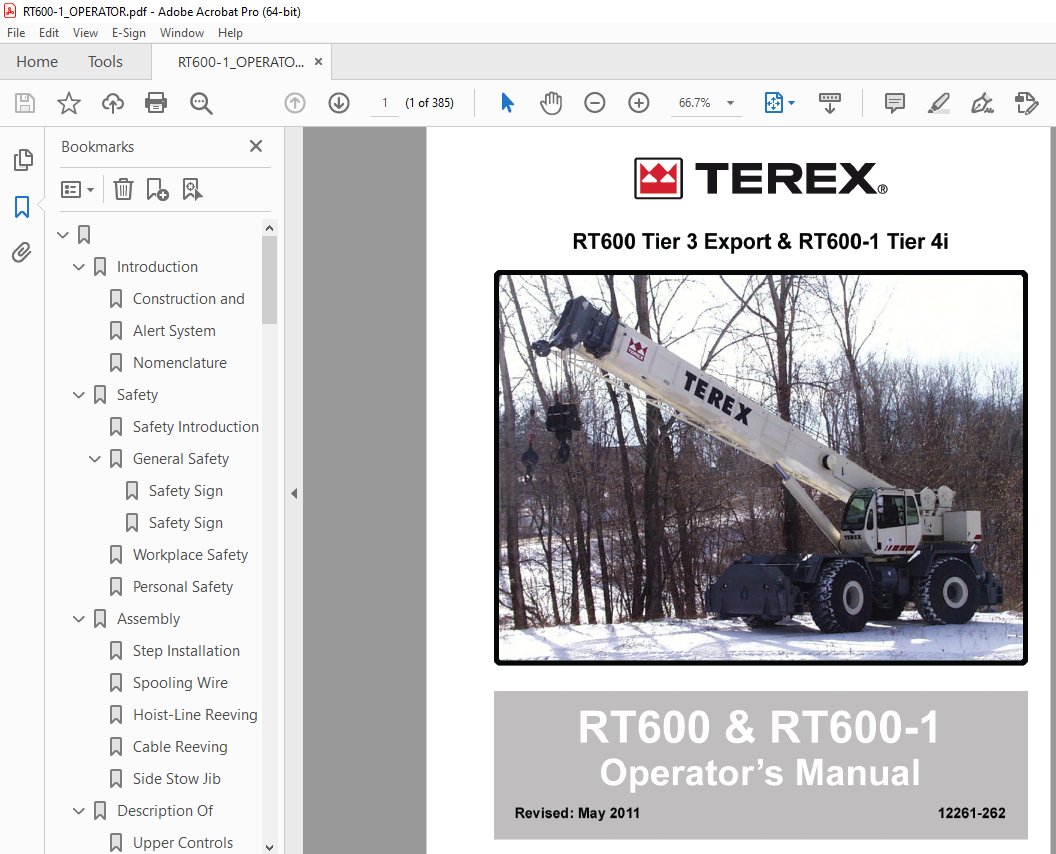Screen dimensions: 1056x854
Task: Open the page thumbnails panel
Action: pos(22,160)
